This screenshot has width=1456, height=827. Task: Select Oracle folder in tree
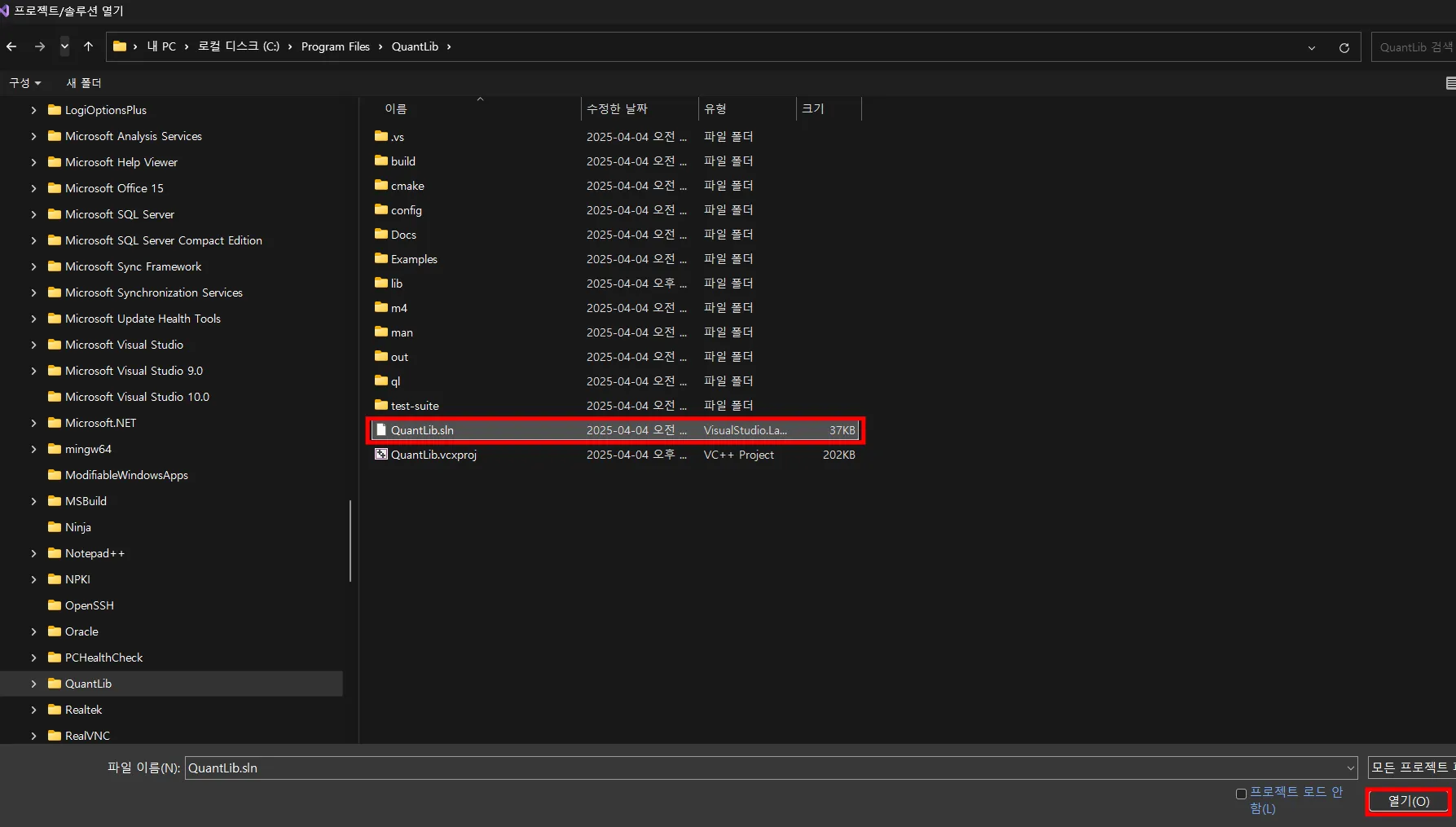(x=81, y=631)
